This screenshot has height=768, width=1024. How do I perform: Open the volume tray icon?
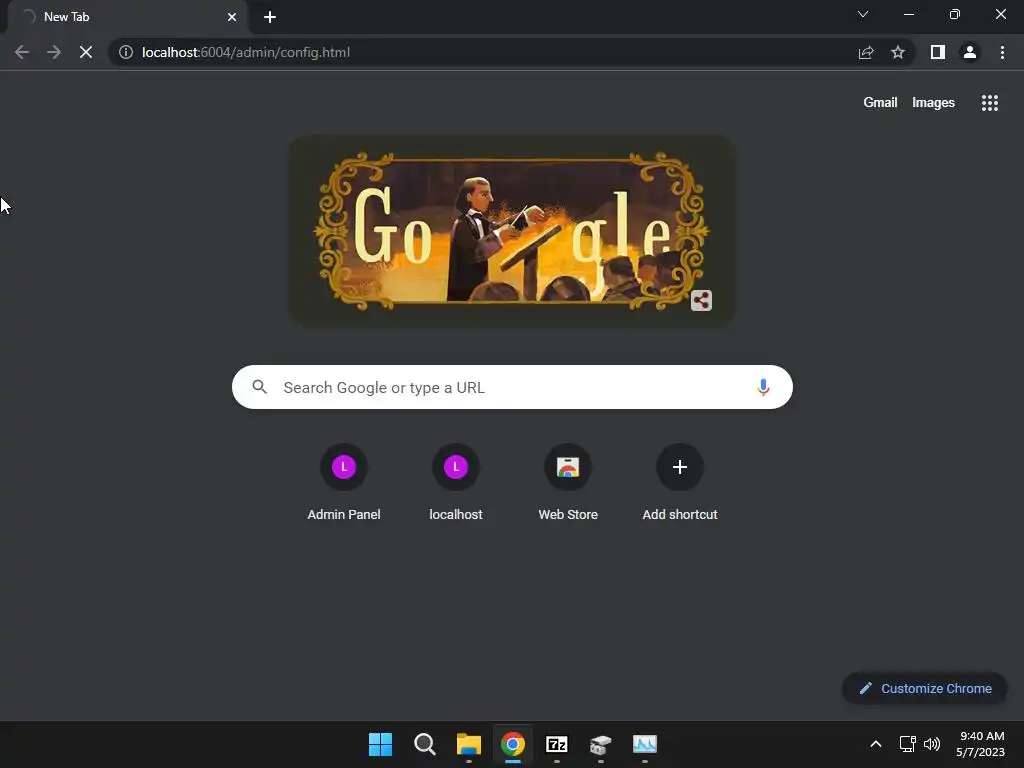click(932, 744)
